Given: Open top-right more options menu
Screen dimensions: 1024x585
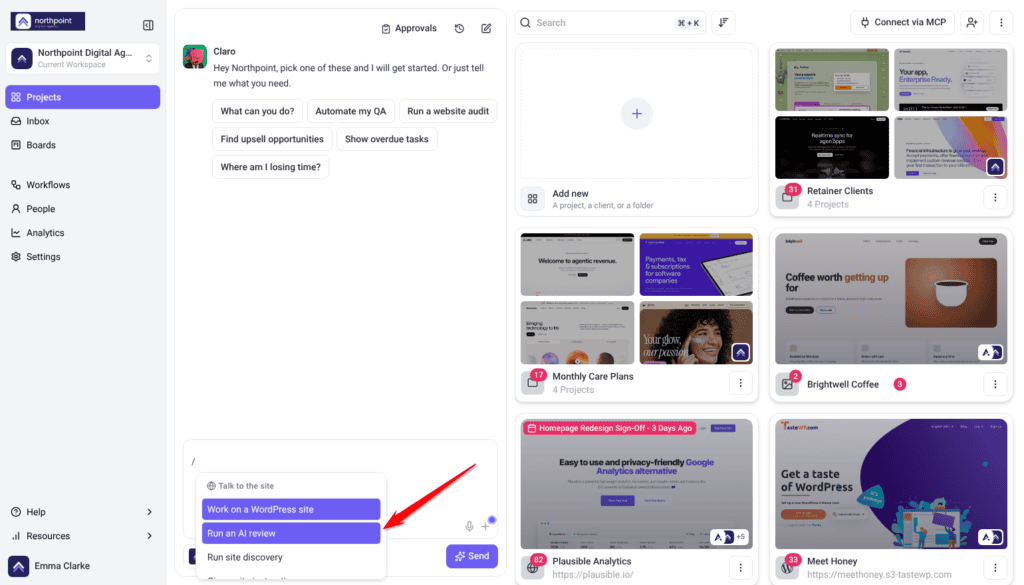Looking at the screenshot, I should pos(1001,22).
